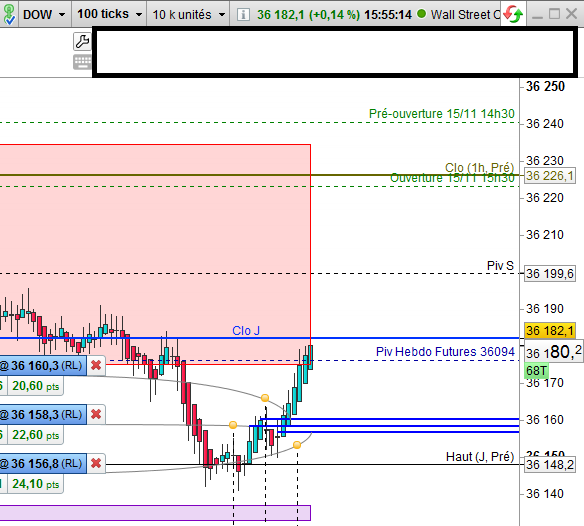Click the green market status dot
The height and width of the screenshot is (526, 584).
422,14
